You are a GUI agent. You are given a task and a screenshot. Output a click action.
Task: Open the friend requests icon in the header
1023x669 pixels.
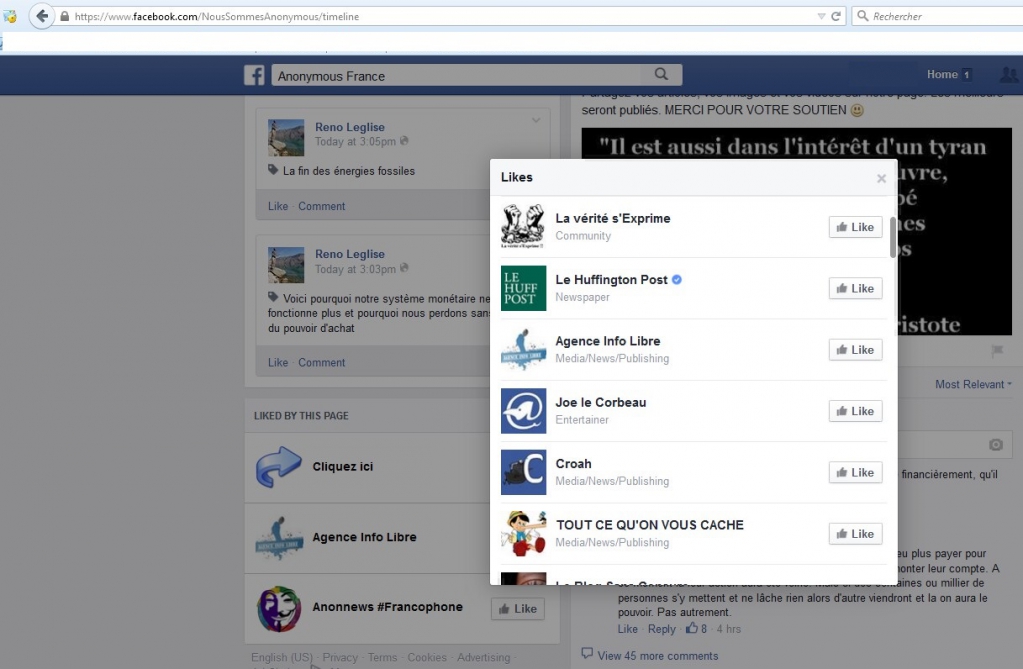point(1010,74)
